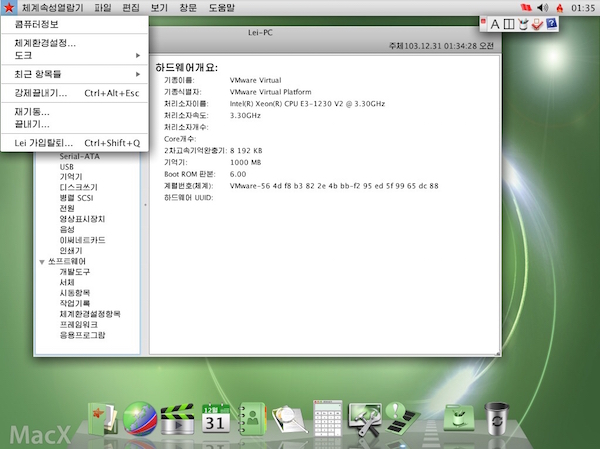Click the letter A input mode icon
The width and height of the screenshot is (600, 449).
495,24
